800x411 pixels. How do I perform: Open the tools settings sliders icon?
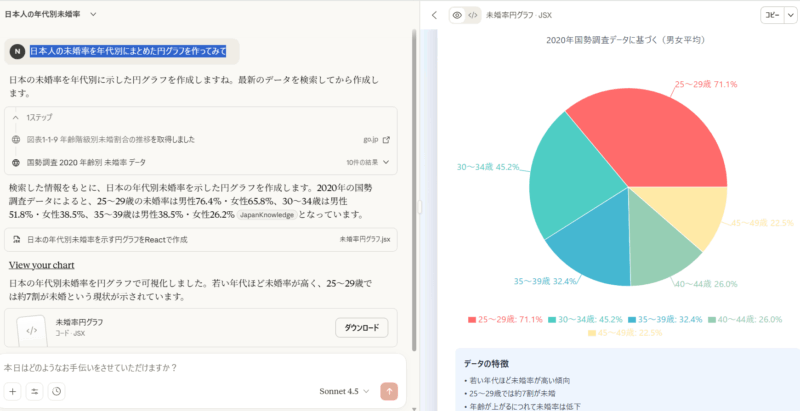[35, 391]
